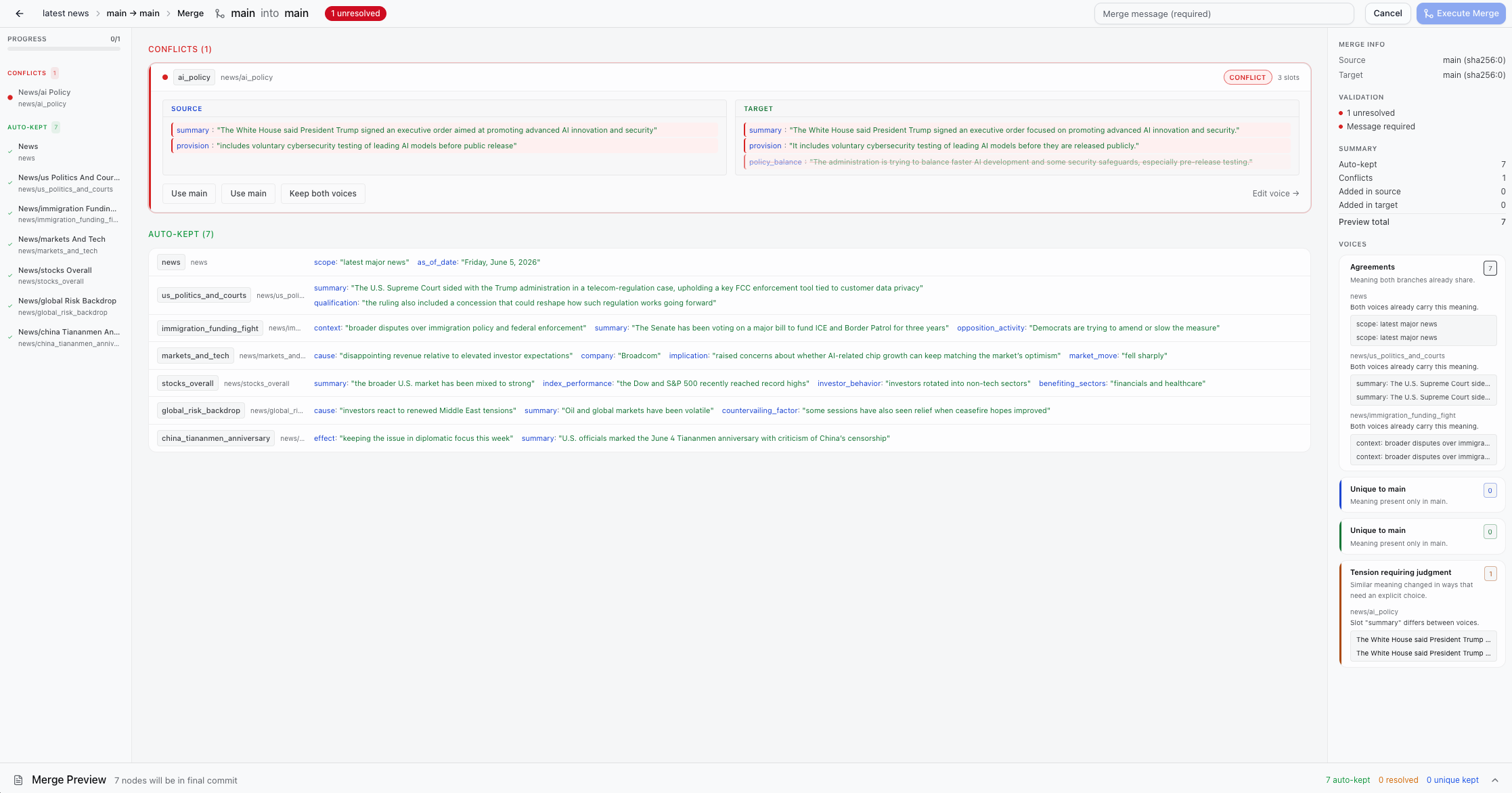This screenshot has height=793, width=1512.
Task: Click the CONFLICT status badge
Action: tap(1247, 77)
